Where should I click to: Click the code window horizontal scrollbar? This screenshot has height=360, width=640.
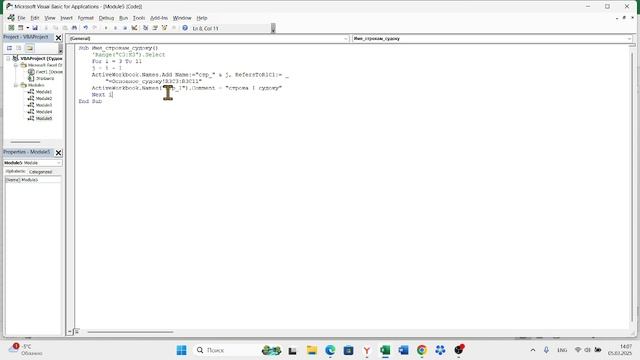coord(131,332)
